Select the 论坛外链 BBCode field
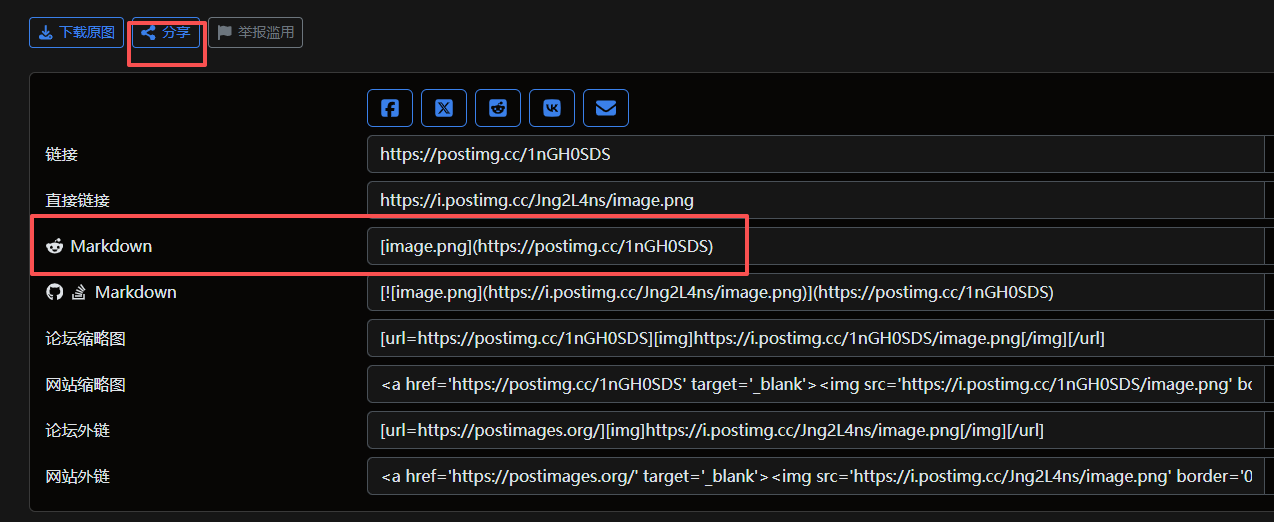The height and width of the screenshot is (522, 1274). coord(816,430)
